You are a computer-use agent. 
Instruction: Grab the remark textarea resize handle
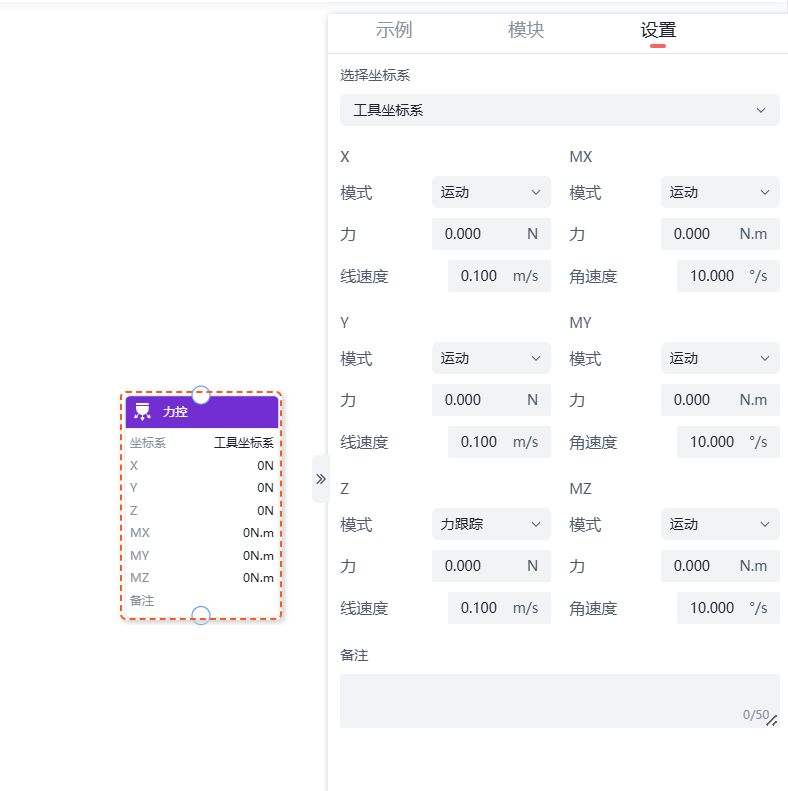[771, 719]
